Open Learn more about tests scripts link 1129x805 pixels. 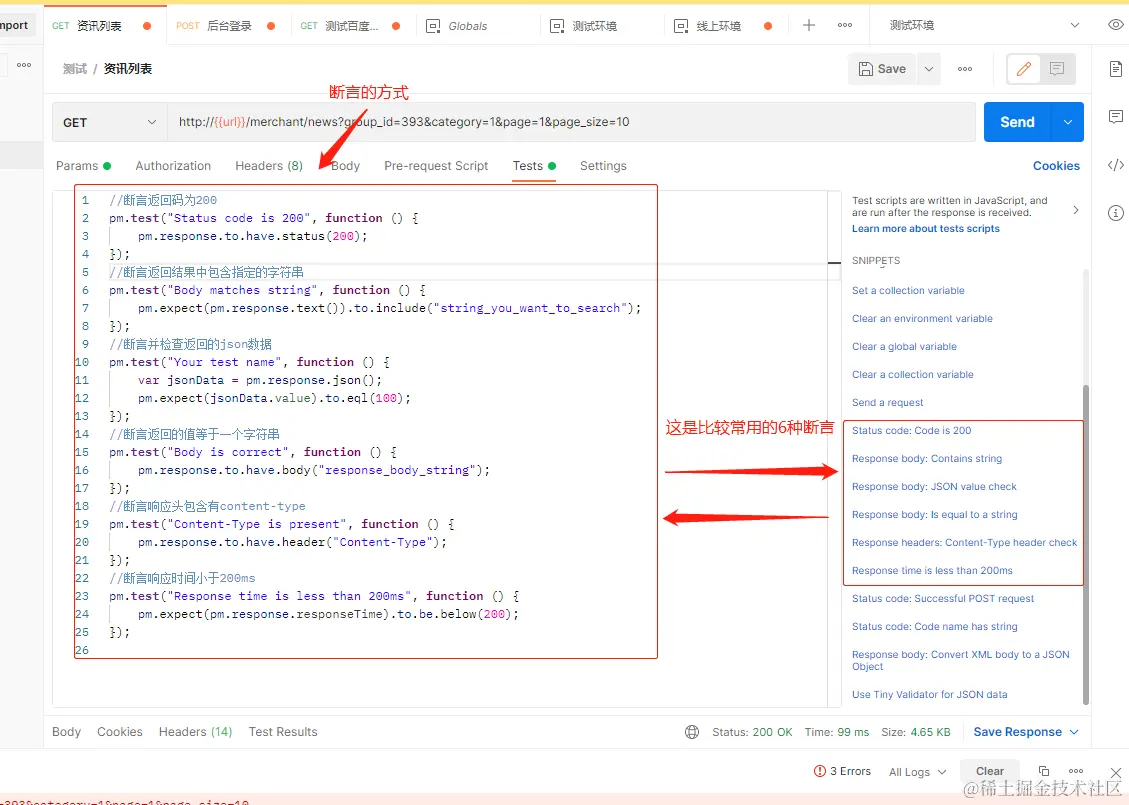click(x=926, y=228)
